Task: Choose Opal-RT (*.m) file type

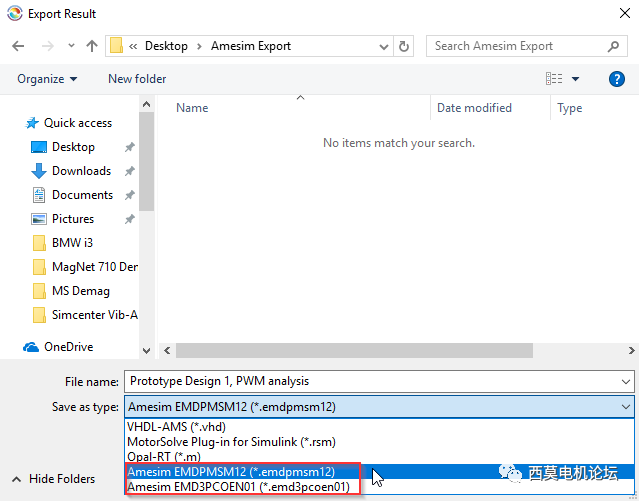Action: pos(379,457)
